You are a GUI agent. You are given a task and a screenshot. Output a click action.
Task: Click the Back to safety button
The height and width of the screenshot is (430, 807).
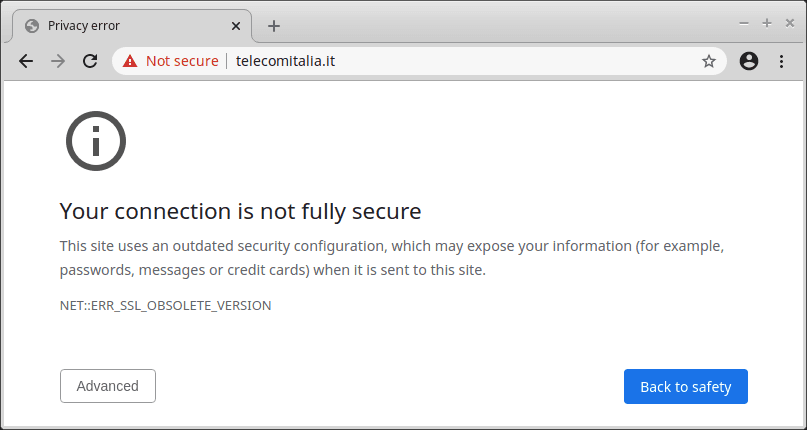686,386
